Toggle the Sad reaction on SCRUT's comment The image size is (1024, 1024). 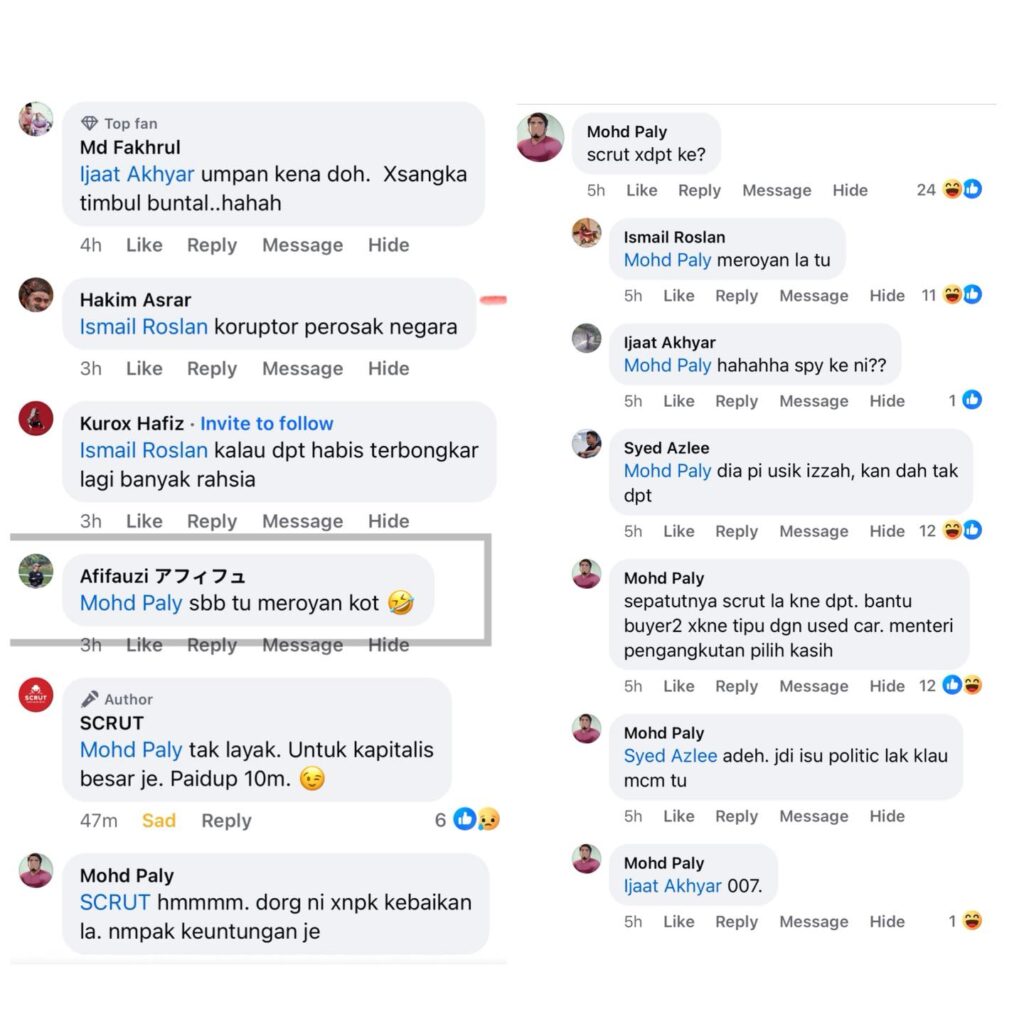point(159,820)
